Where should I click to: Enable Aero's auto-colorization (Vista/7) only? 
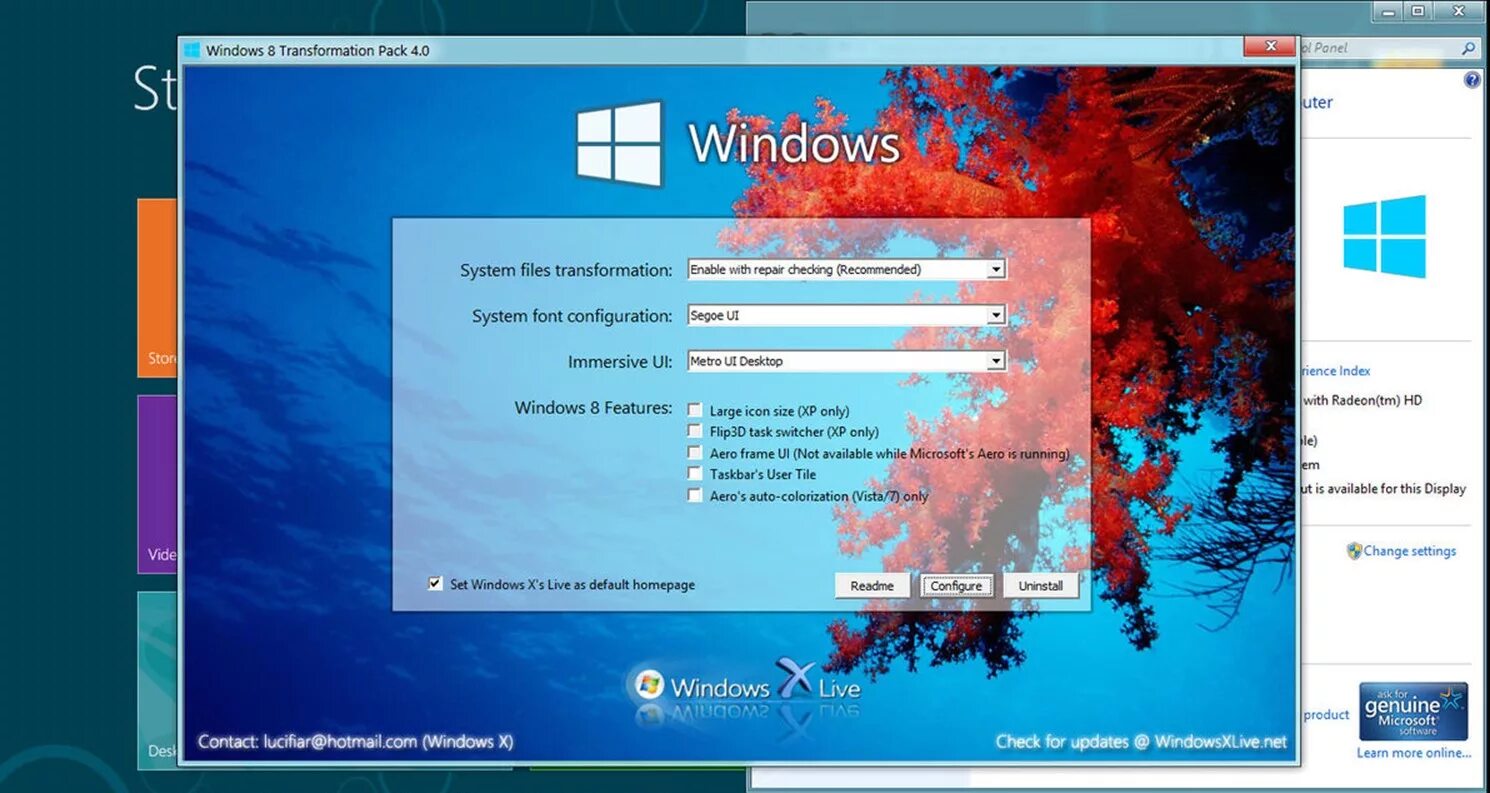(x=695, y=495)
